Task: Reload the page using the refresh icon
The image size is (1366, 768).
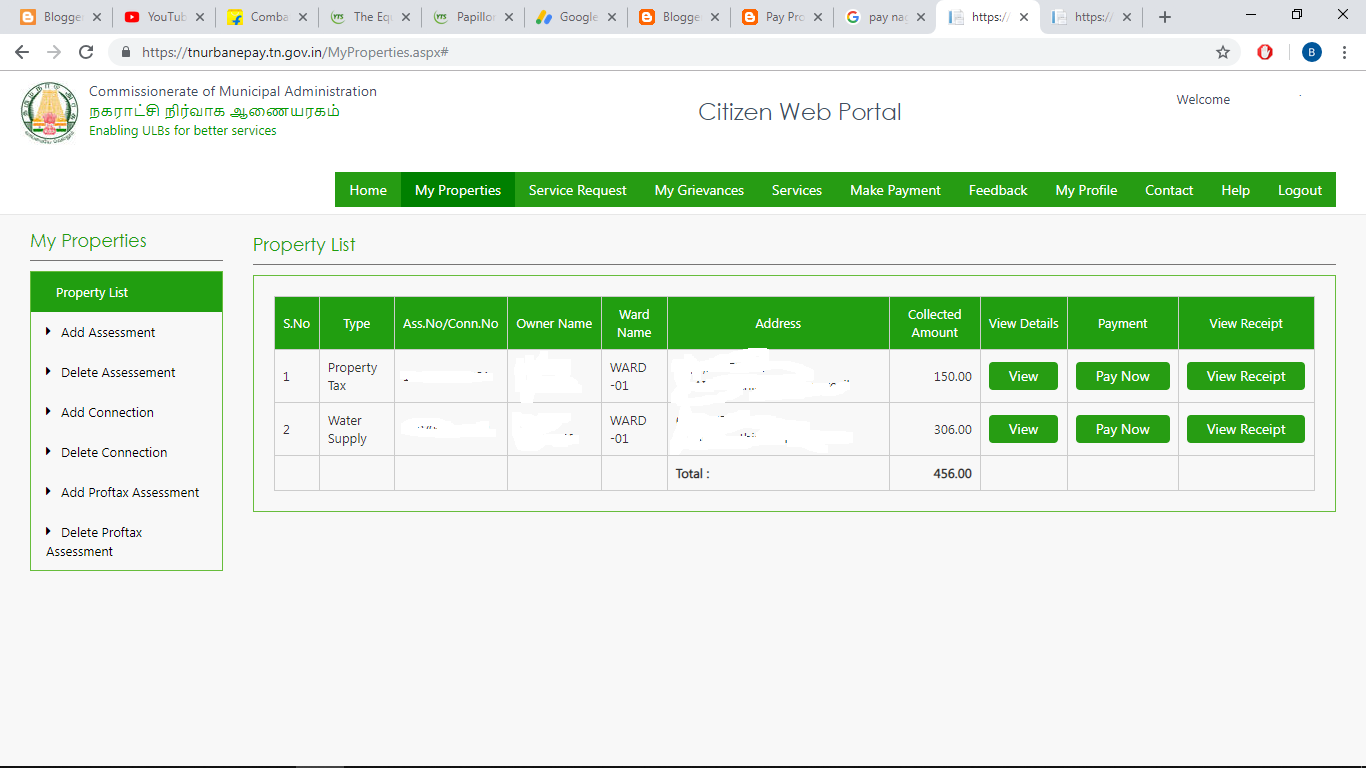Action: pyautogui.click(x=85, y=52)
